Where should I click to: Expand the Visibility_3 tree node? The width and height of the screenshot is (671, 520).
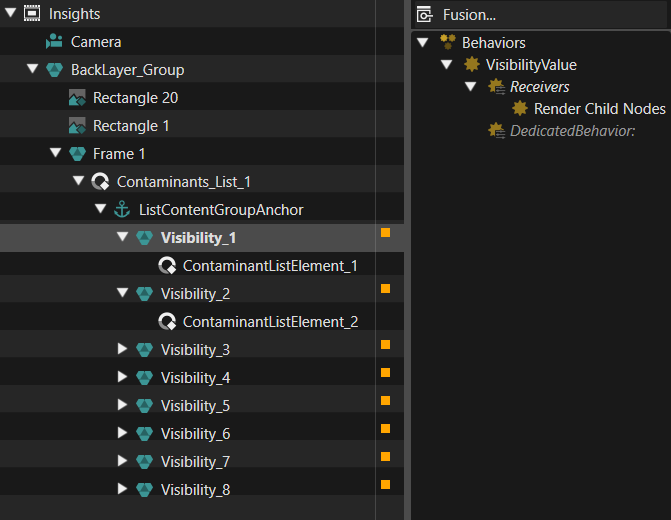[x=122, y=349]
